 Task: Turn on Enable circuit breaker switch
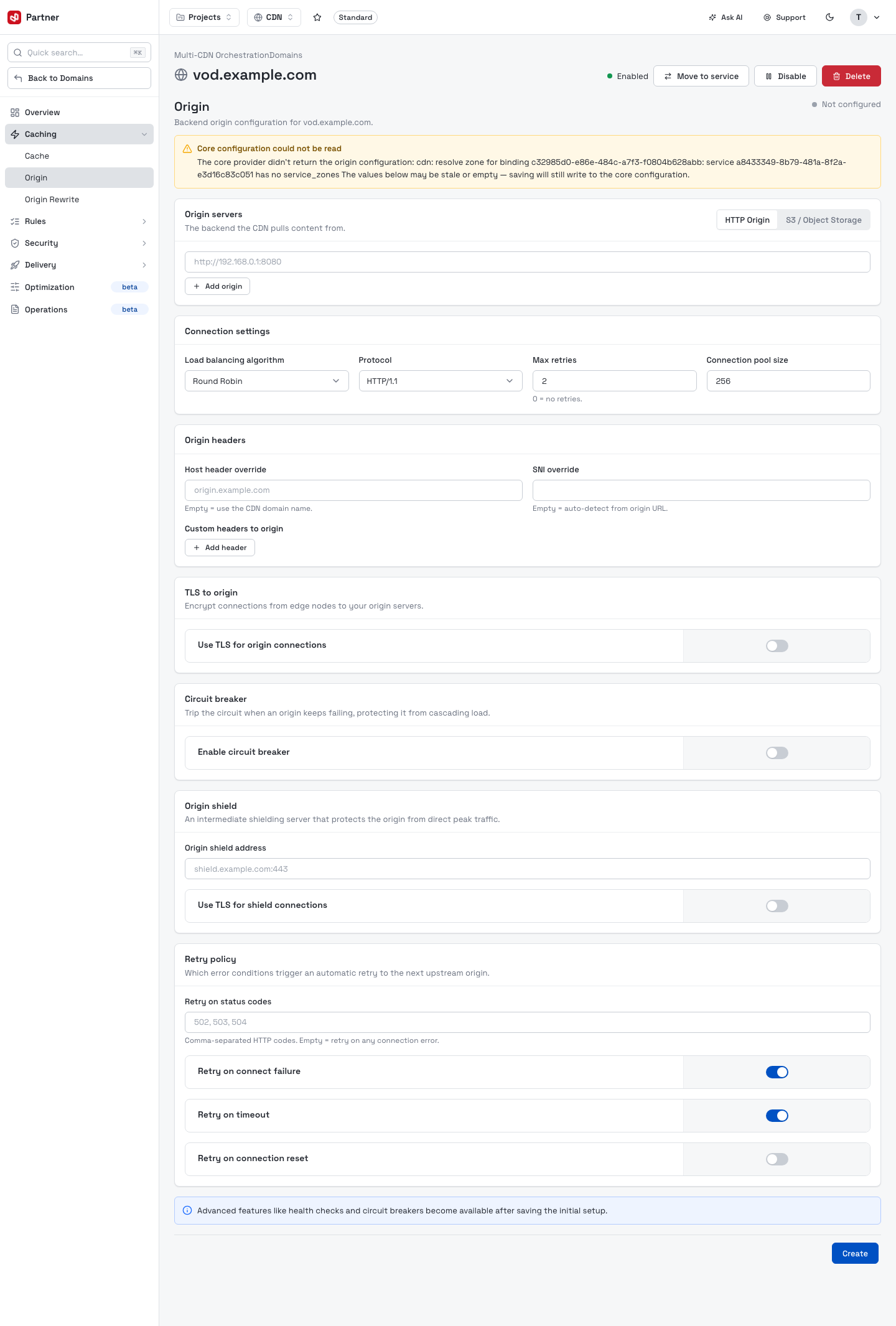pos(777,753)
